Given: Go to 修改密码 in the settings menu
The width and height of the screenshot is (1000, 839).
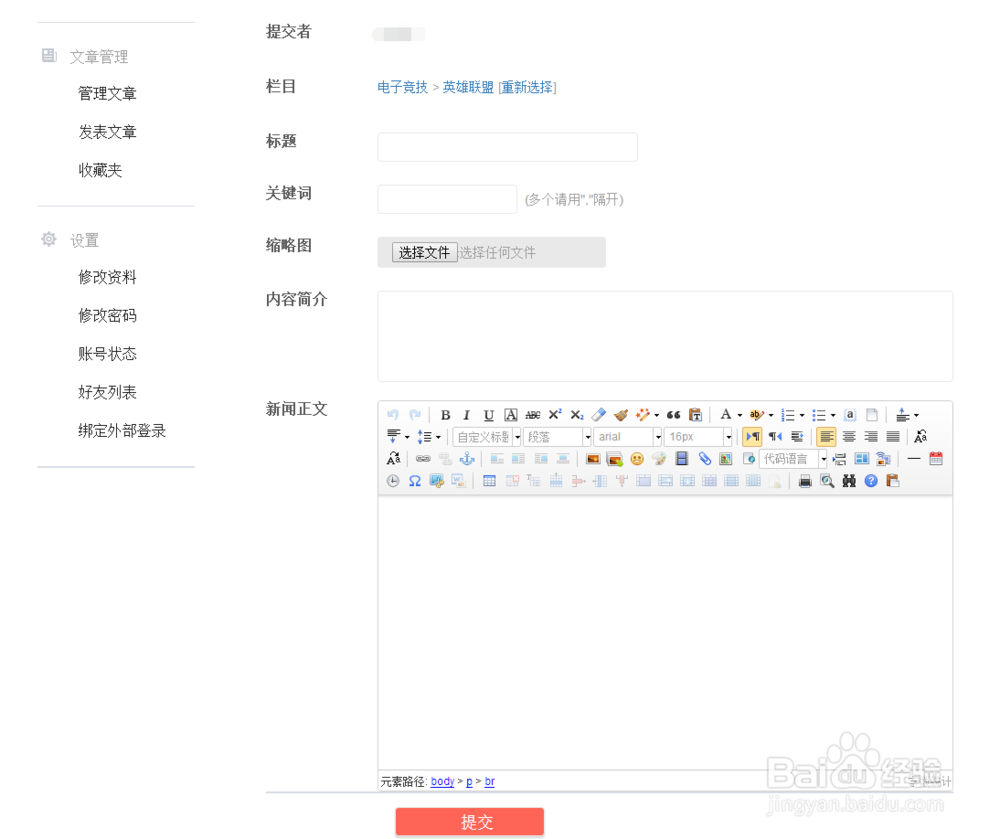Looking at the screenshot, I should pos(106,315).
